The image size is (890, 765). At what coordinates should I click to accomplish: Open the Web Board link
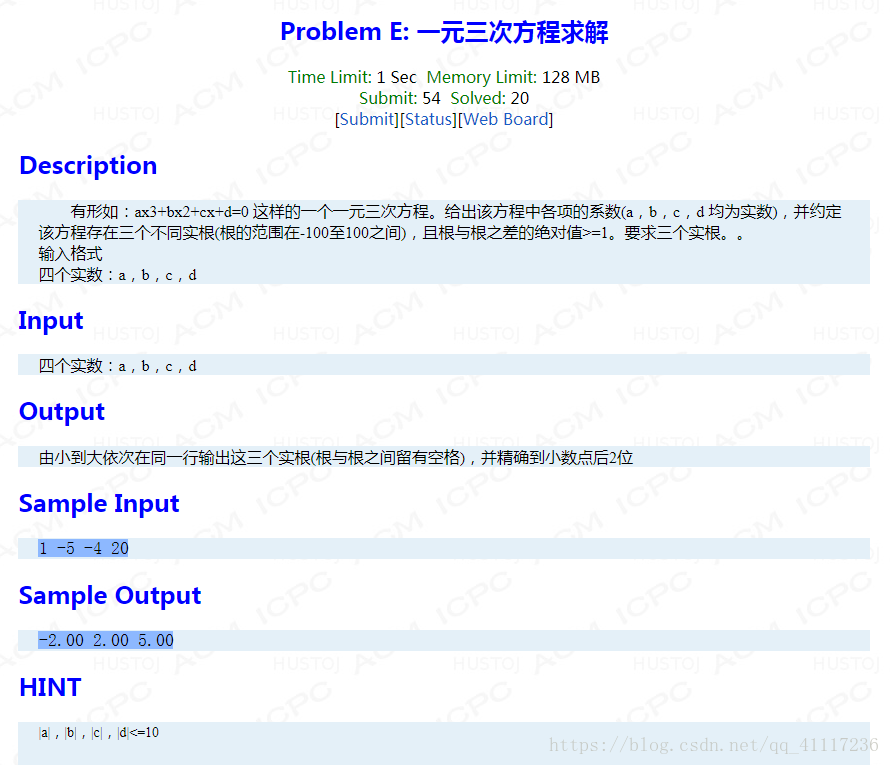tap(506, 120)
